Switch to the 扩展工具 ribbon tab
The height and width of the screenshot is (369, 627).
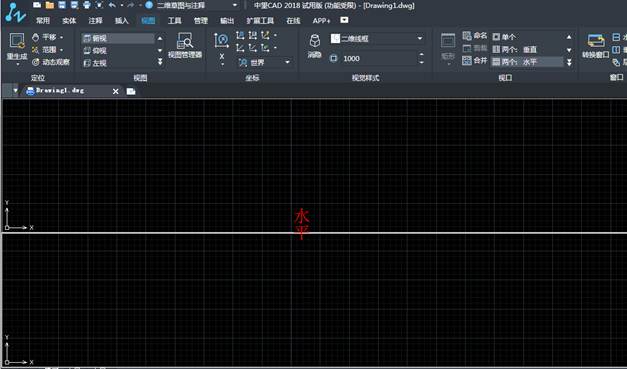pyautogui.click(x=260, y=20)
